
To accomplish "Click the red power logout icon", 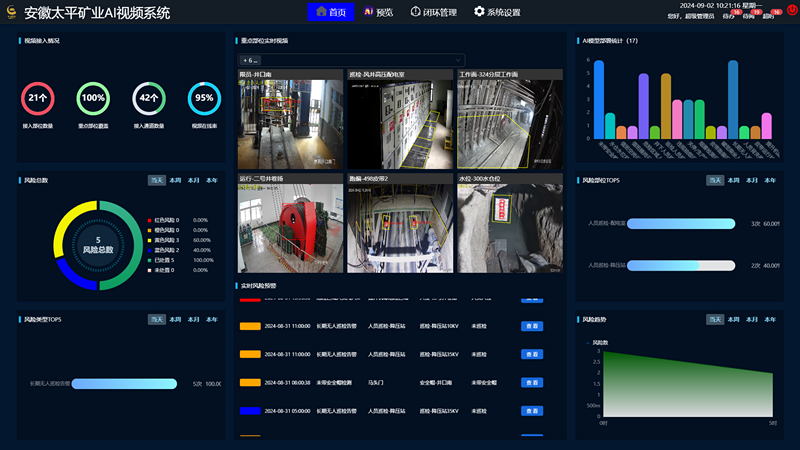I will (791, 11).
